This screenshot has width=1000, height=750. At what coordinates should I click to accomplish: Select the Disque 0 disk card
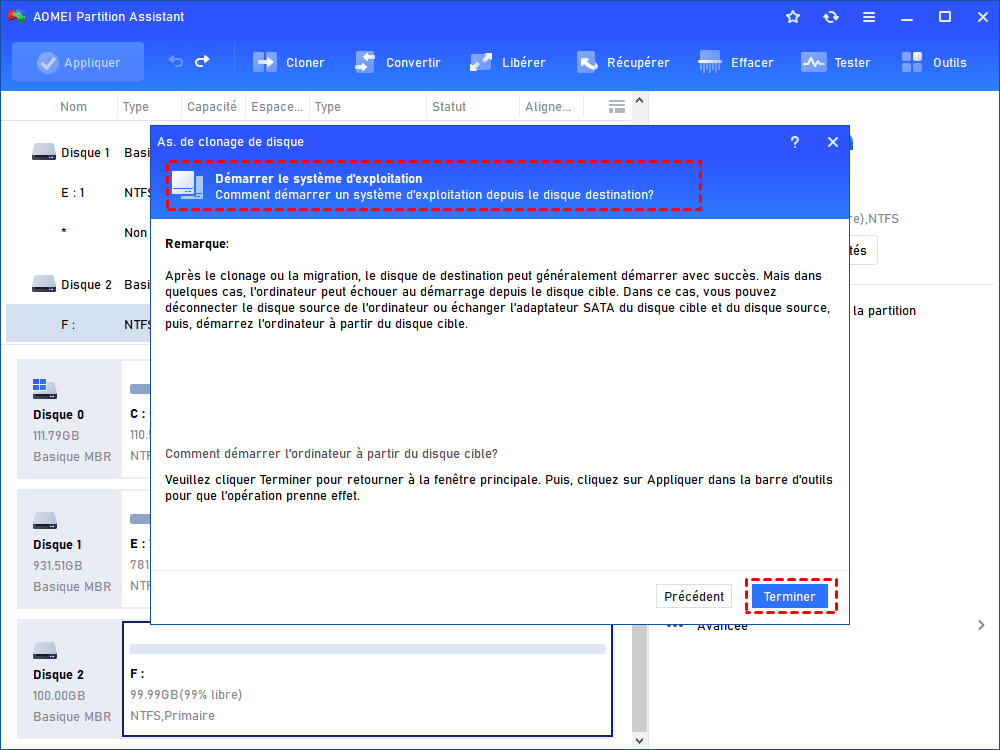coord(70,419)
